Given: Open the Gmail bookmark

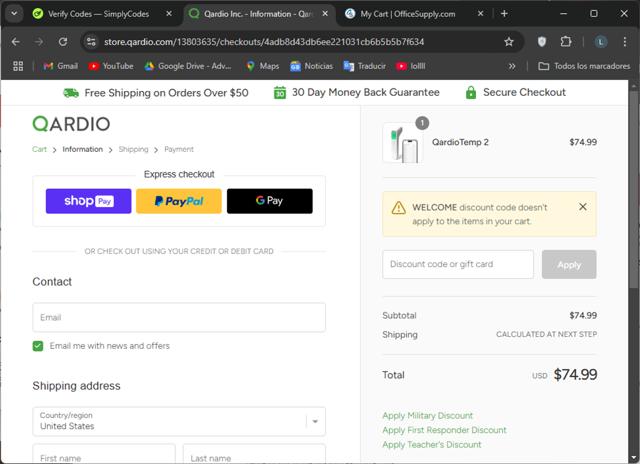Looking at the screenshot, I should tap(60, 66).
